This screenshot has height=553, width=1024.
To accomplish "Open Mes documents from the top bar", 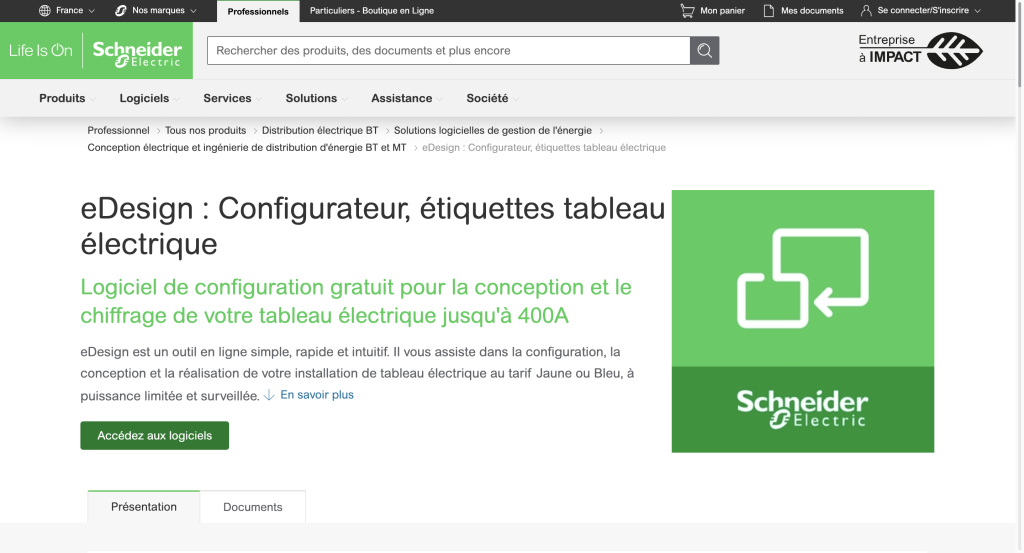I will (x=803, y=11).
